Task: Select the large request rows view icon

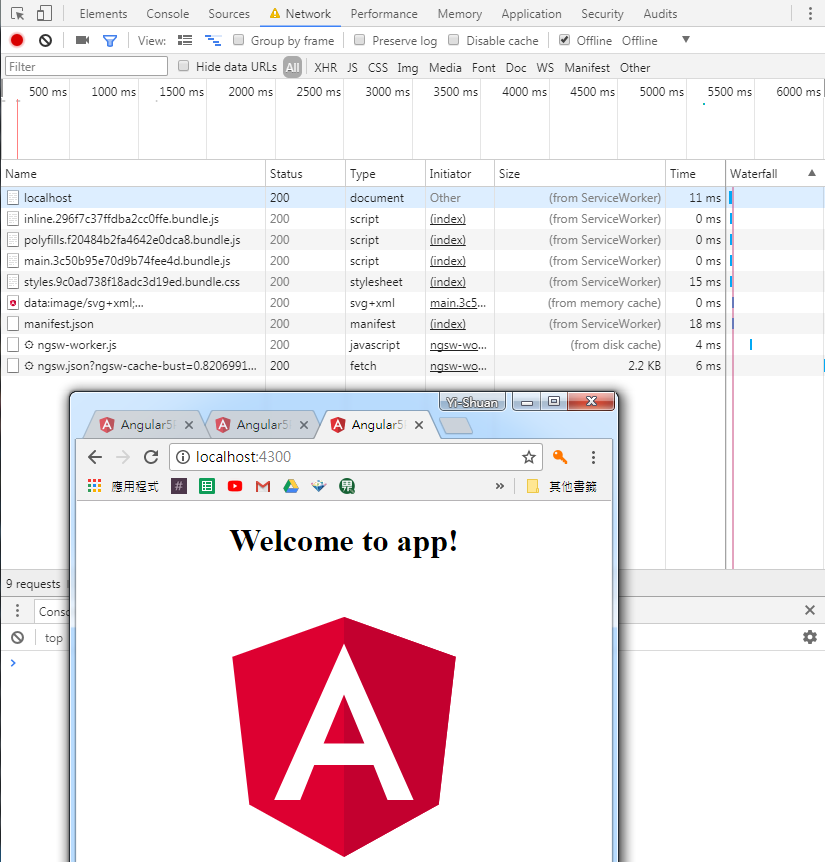Action: (x=185, y=40)
